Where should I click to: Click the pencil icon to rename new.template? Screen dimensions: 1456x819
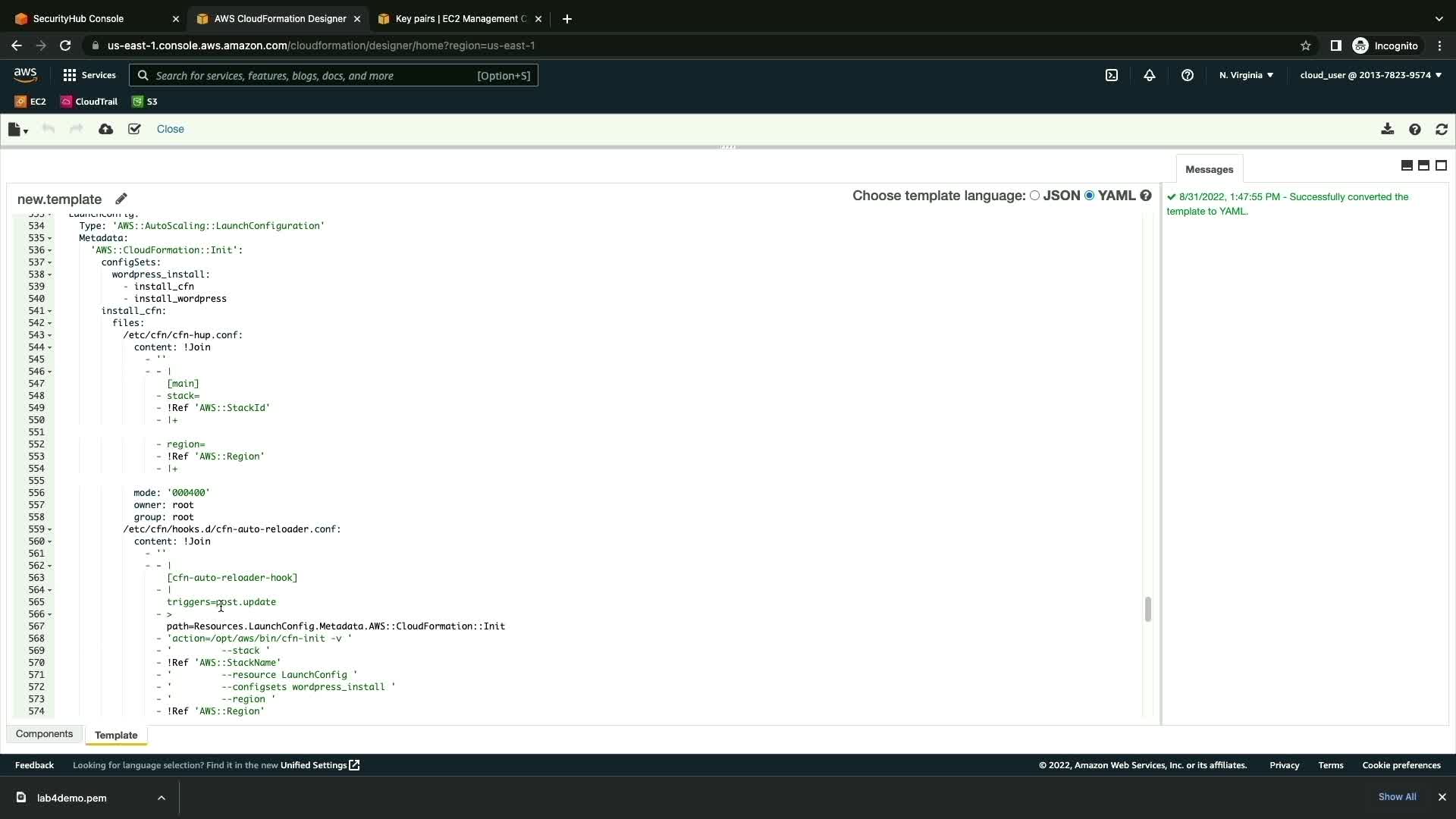pyautogui.click(x=121, y=199)
